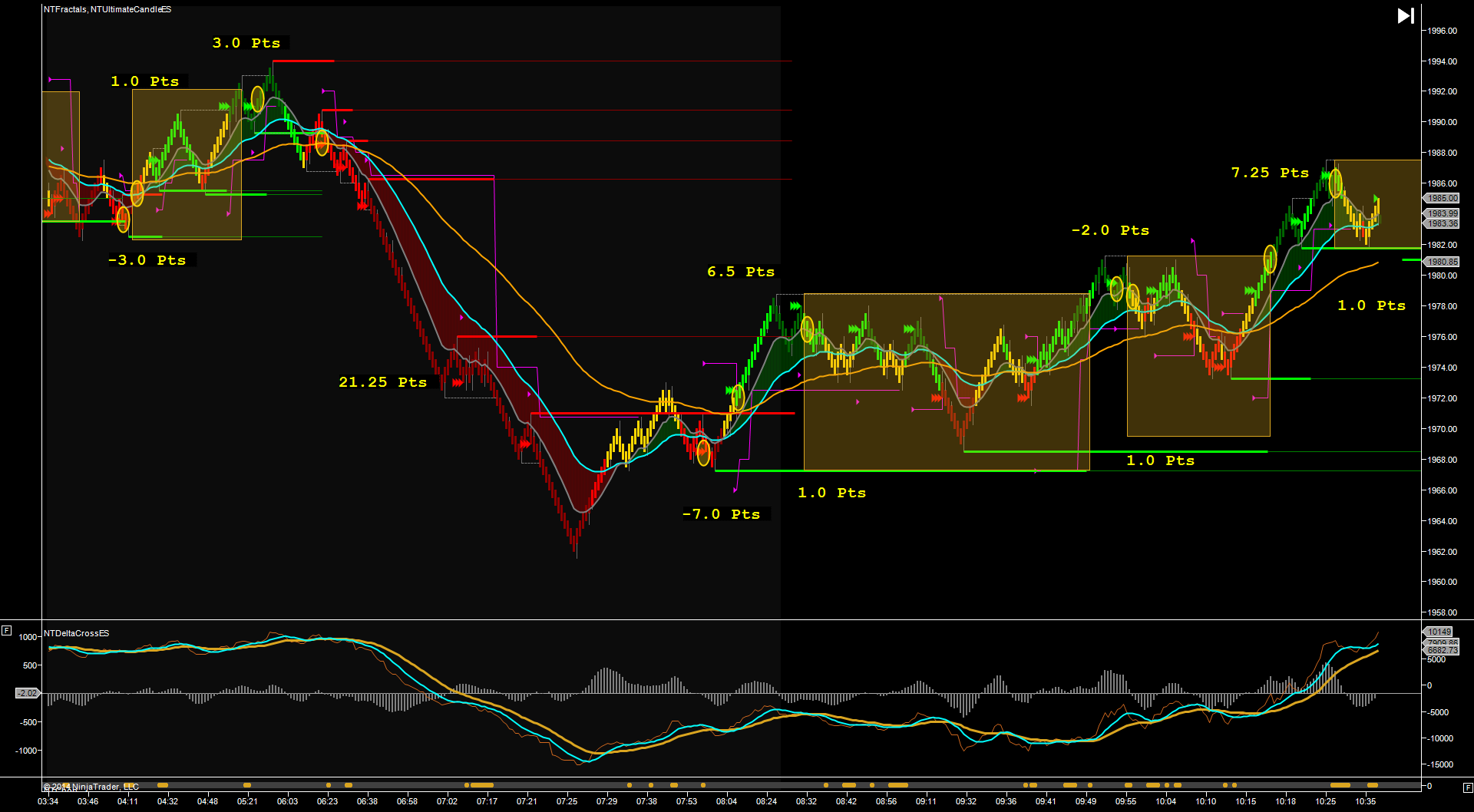The image size is (1474, 812).
Task: Click the -3.0 Pts annotation
Action: pyautogui.click(x=147, y=260)
